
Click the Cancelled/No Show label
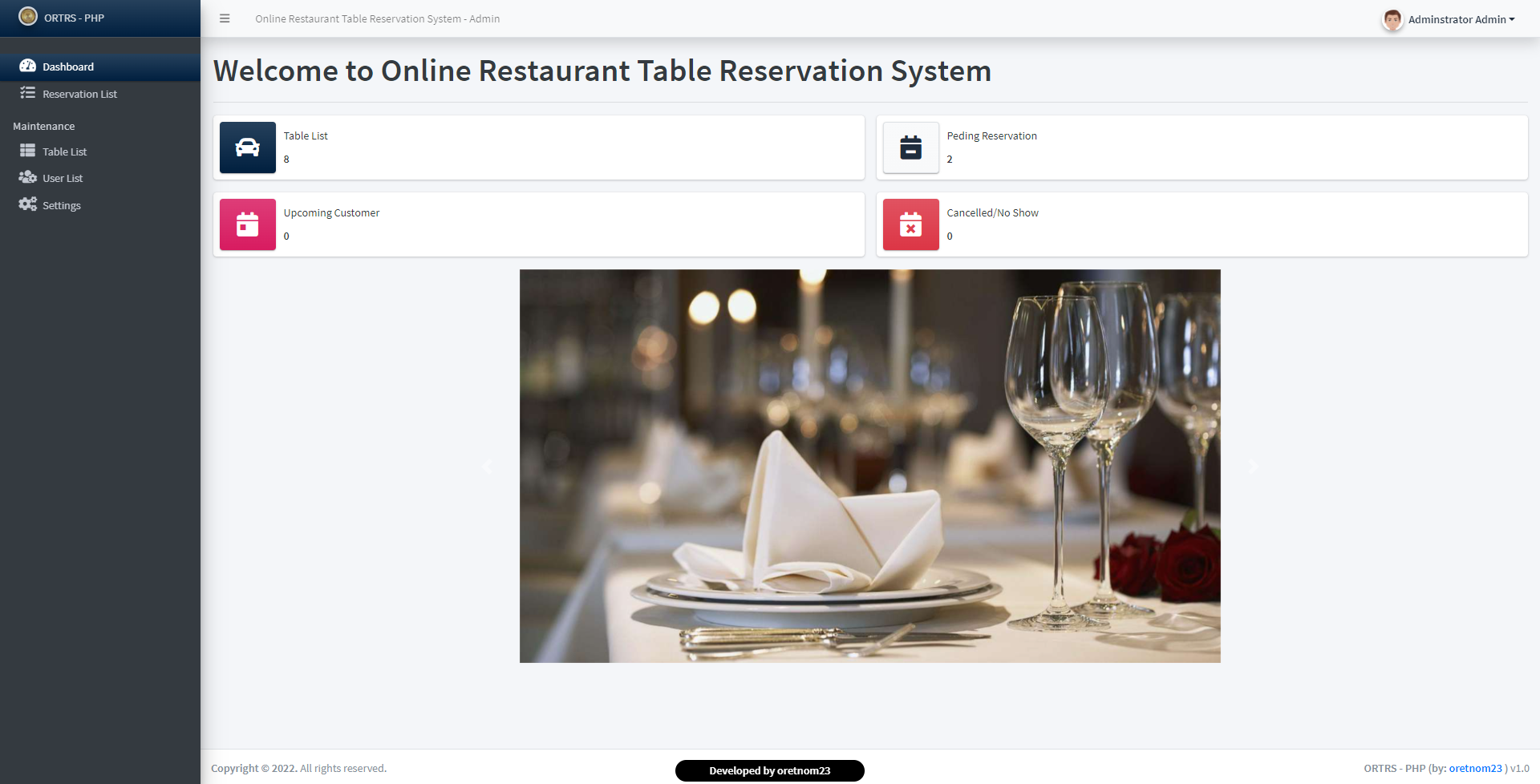click(x=992, y=212)
